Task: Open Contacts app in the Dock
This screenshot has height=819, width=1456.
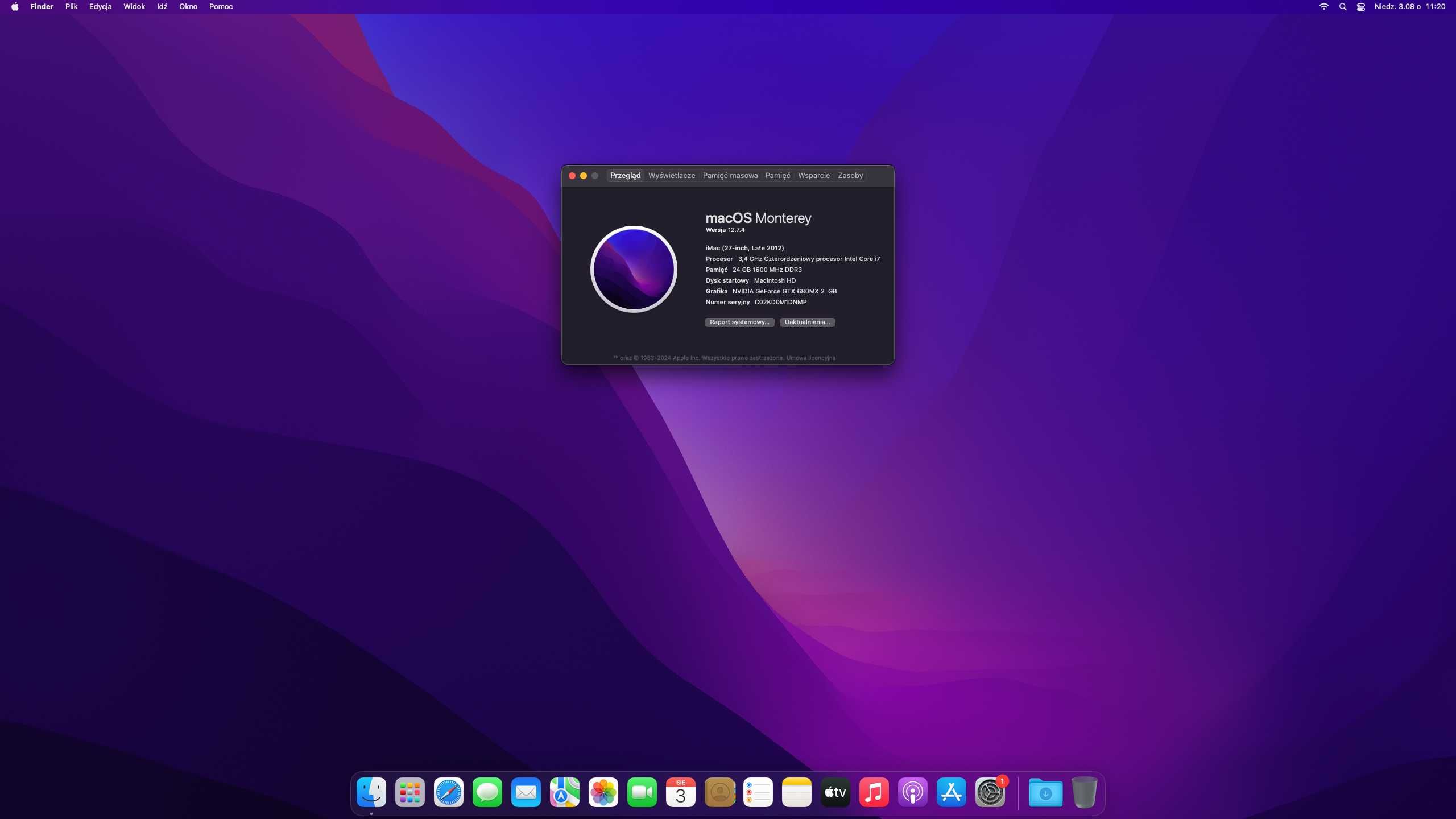Action: point(719,792)
